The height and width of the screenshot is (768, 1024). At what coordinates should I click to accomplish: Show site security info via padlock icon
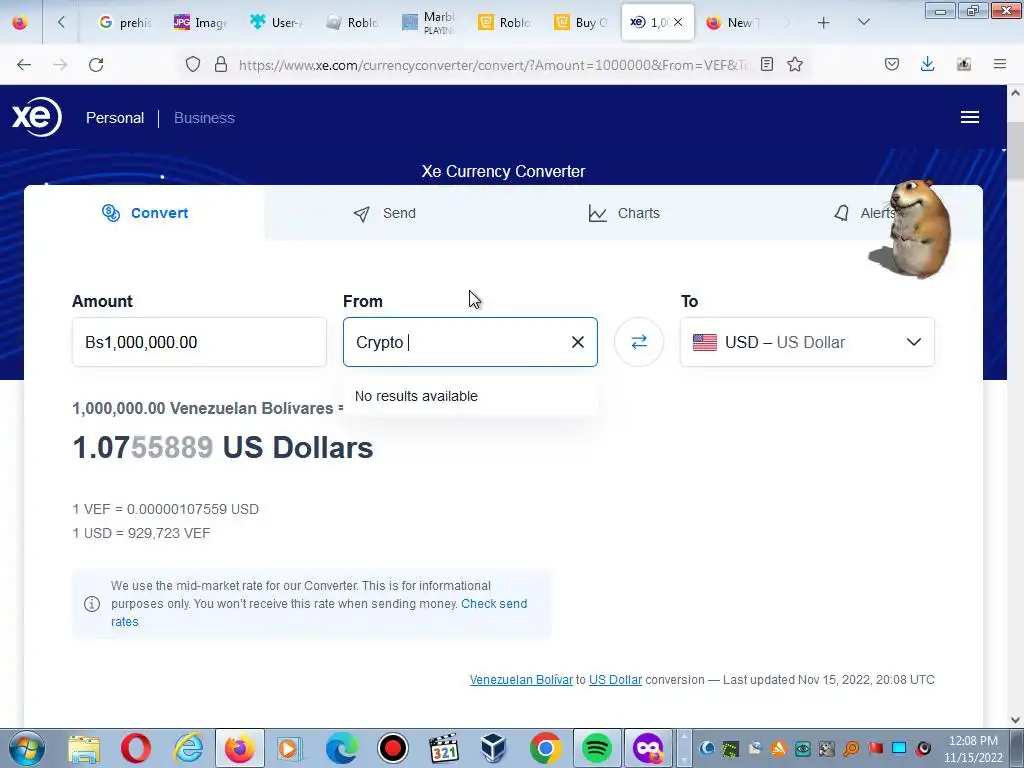click(x=221, y=64)
